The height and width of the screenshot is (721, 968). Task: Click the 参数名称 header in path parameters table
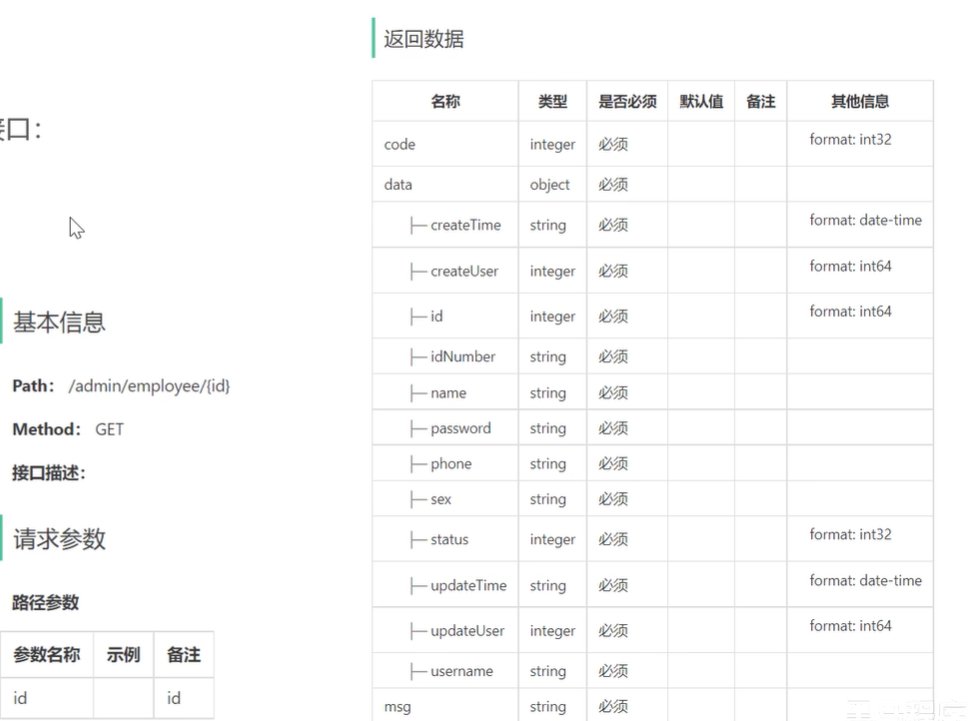[x=46, y=655]
